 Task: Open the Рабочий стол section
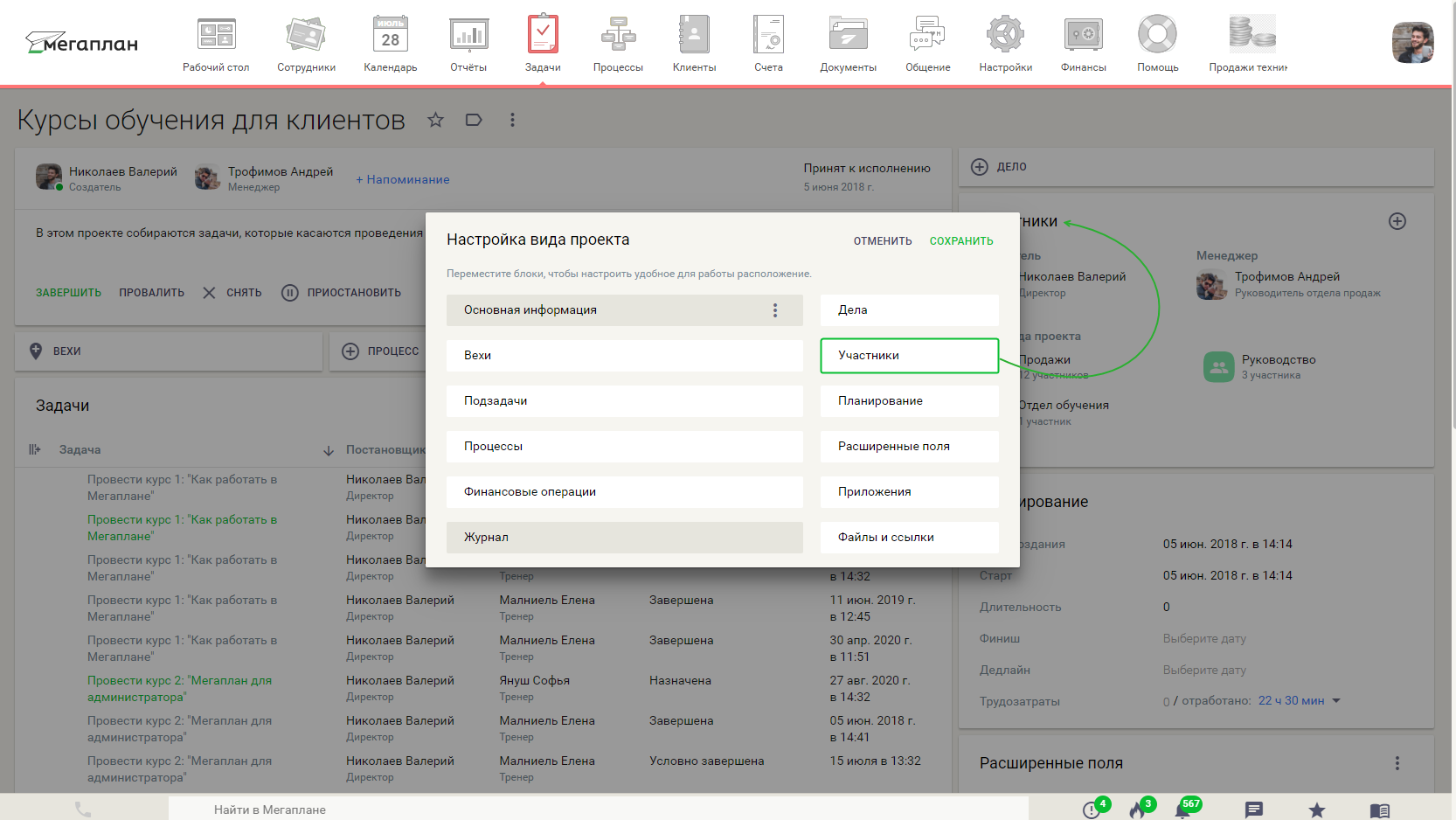click(x=216, y=44)
